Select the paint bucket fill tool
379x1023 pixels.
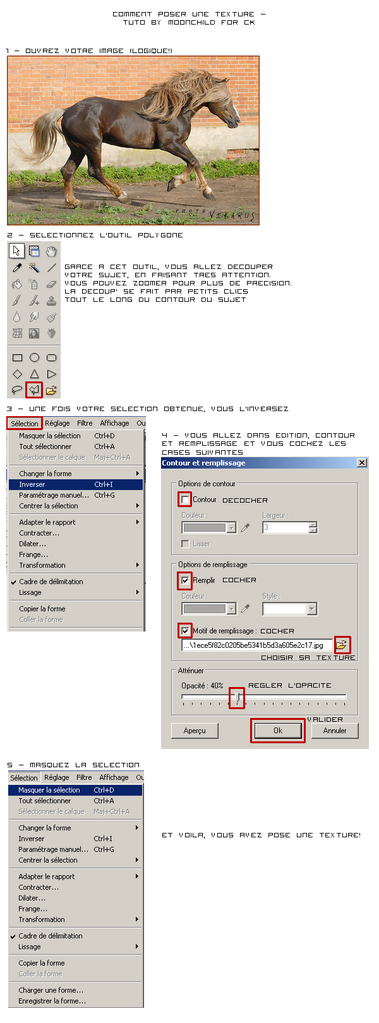(17, 284)
